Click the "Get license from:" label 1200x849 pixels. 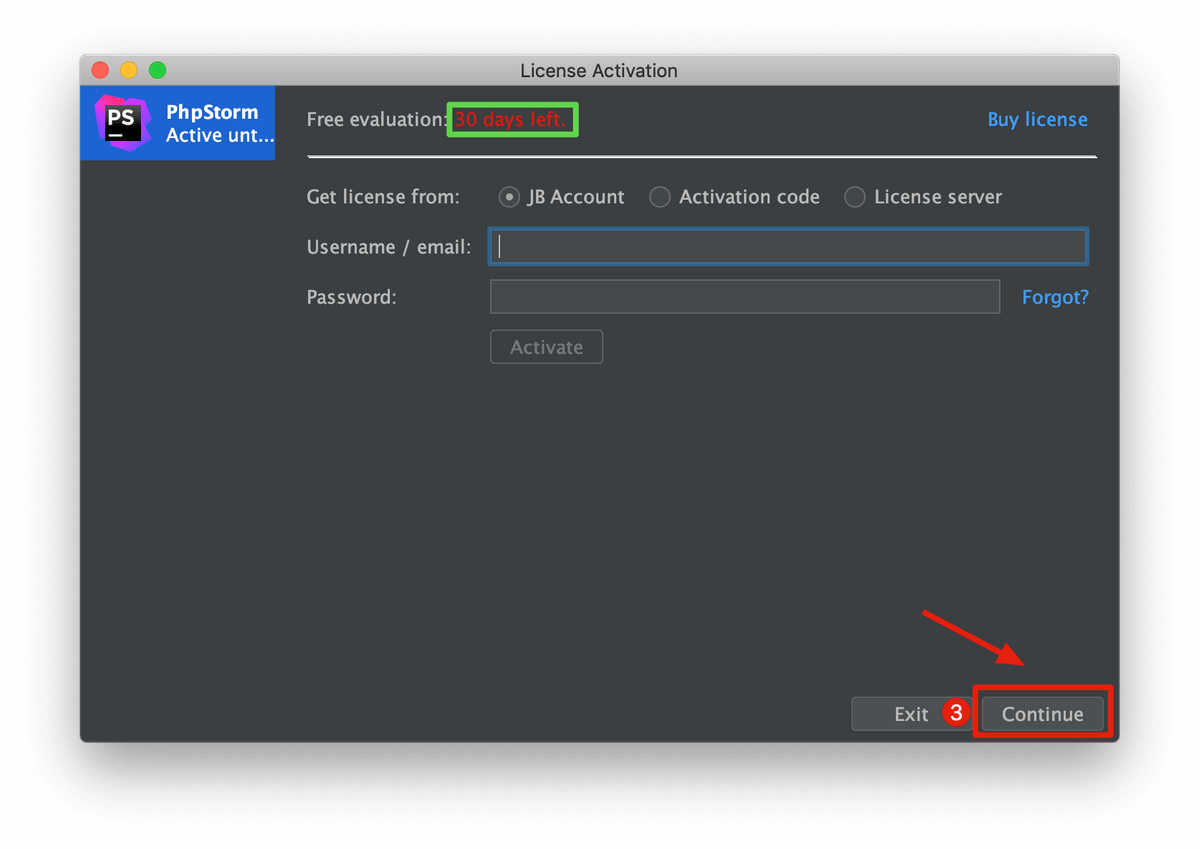coord(383,197)
